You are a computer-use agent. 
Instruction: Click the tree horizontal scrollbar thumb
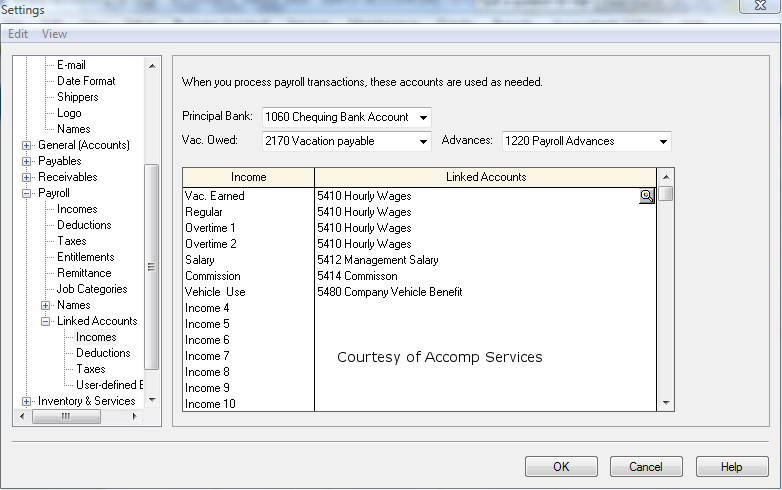pos(66,416)
